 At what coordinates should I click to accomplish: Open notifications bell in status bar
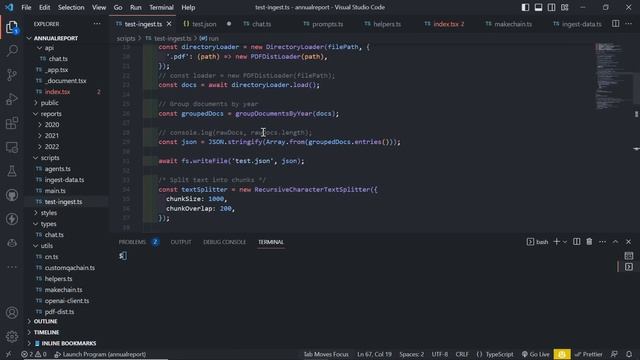pyautogui.click(x=629, y=354)
